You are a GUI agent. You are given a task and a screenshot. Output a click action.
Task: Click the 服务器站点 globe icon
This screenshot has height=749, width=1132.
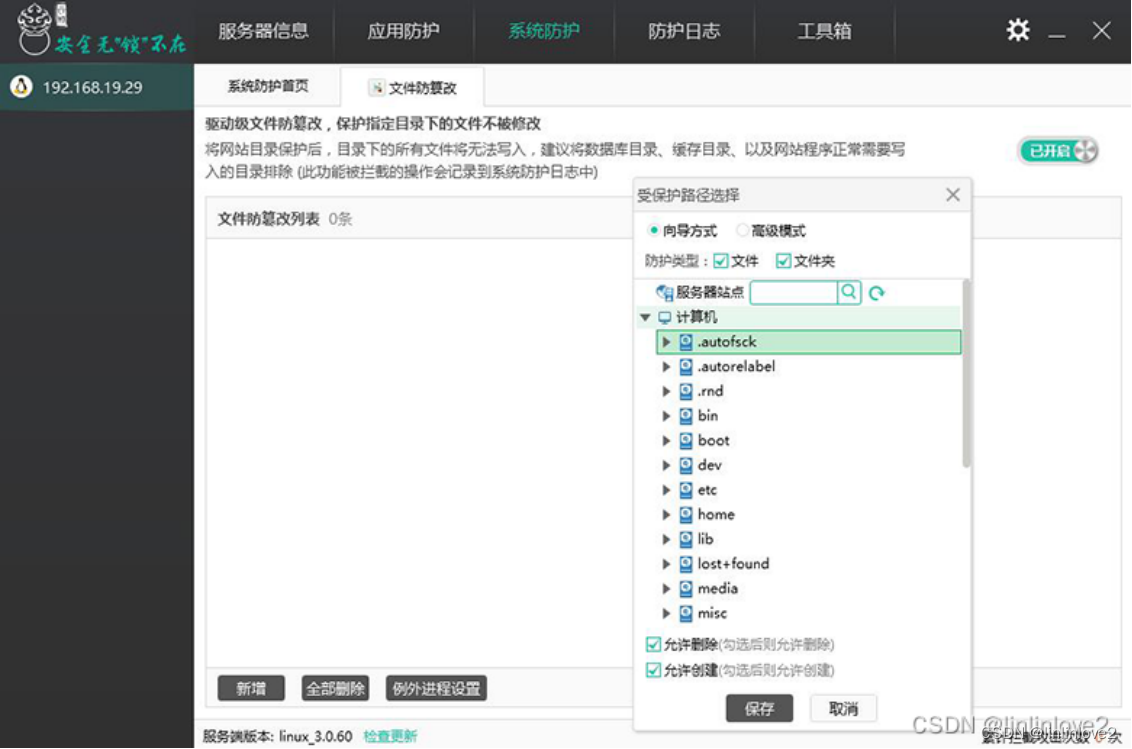pyautogui.click(x=664, y=292)
